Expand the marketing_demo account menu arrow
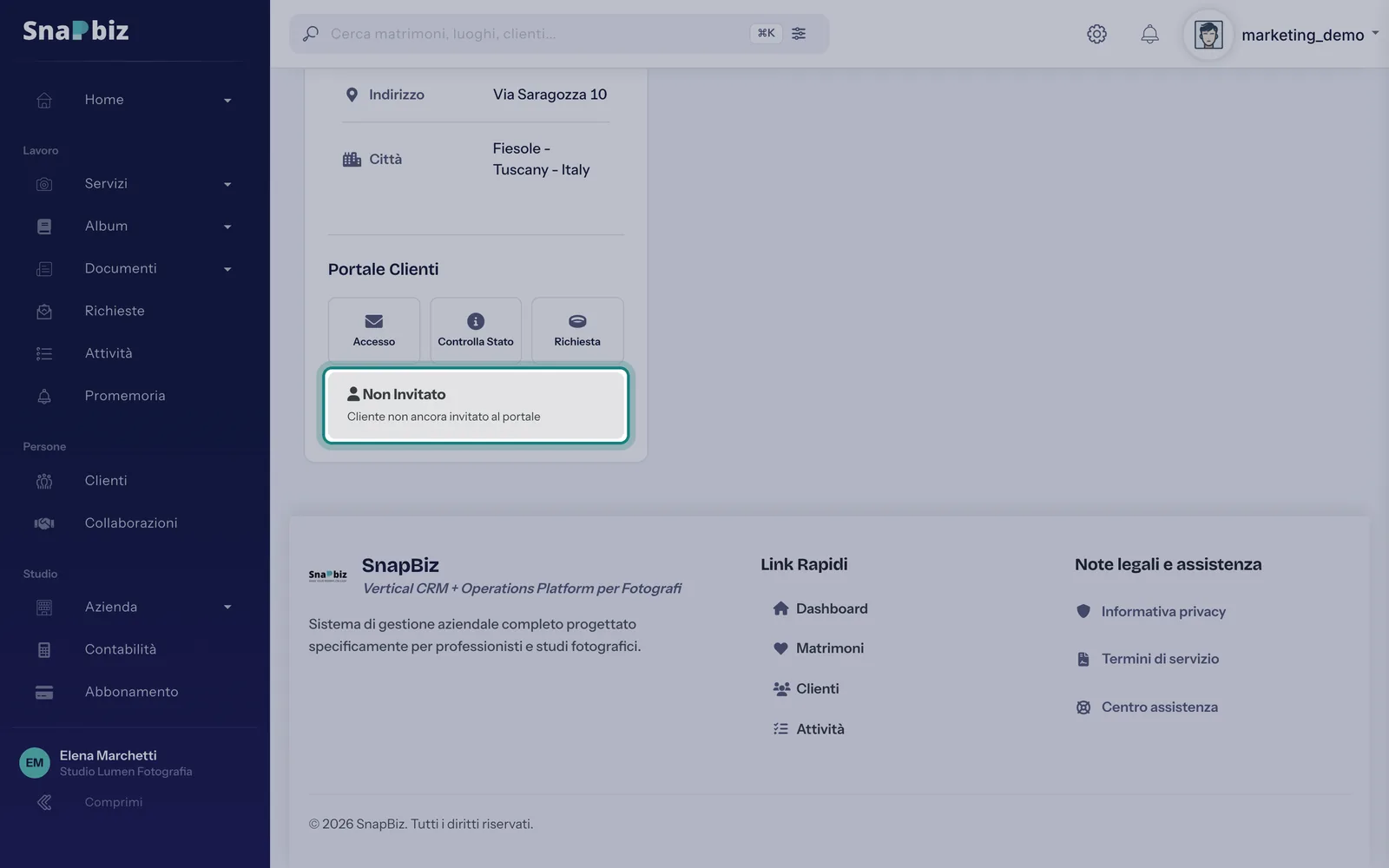 (1375, 33)
